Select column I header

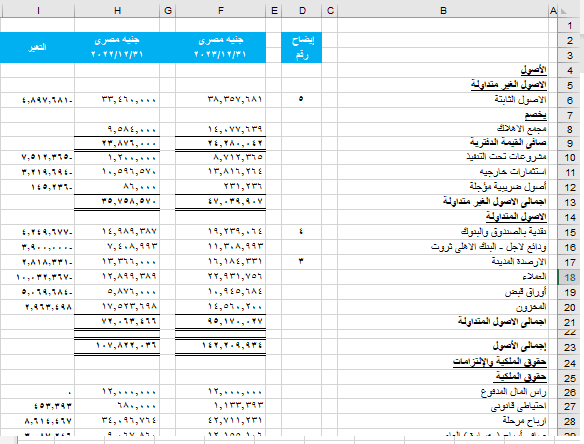[x=37, y=11]
